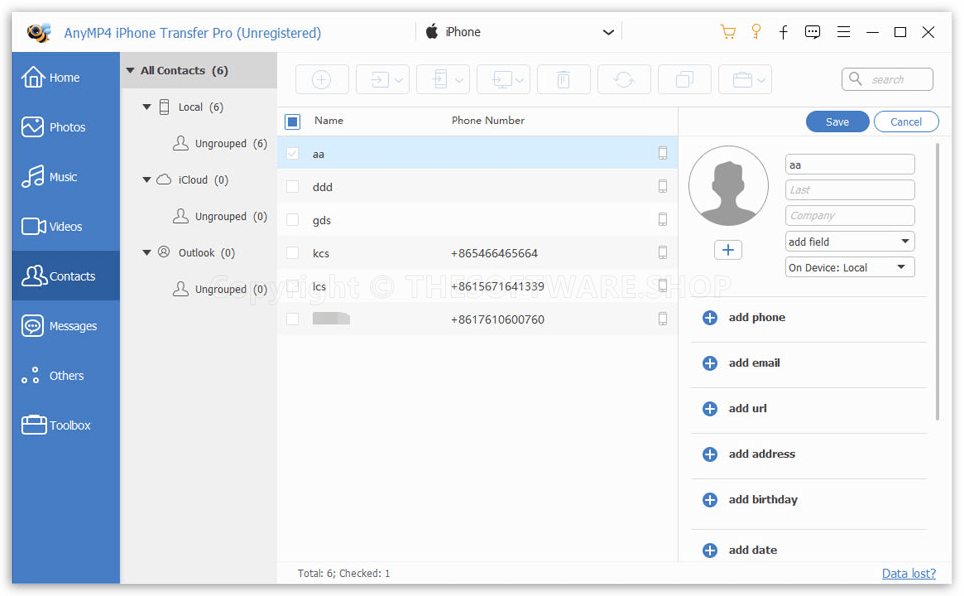The width and height of the screenshot is (964, 596).
Task: Click the plus icon beside add birthday
Action: [709, 500]
